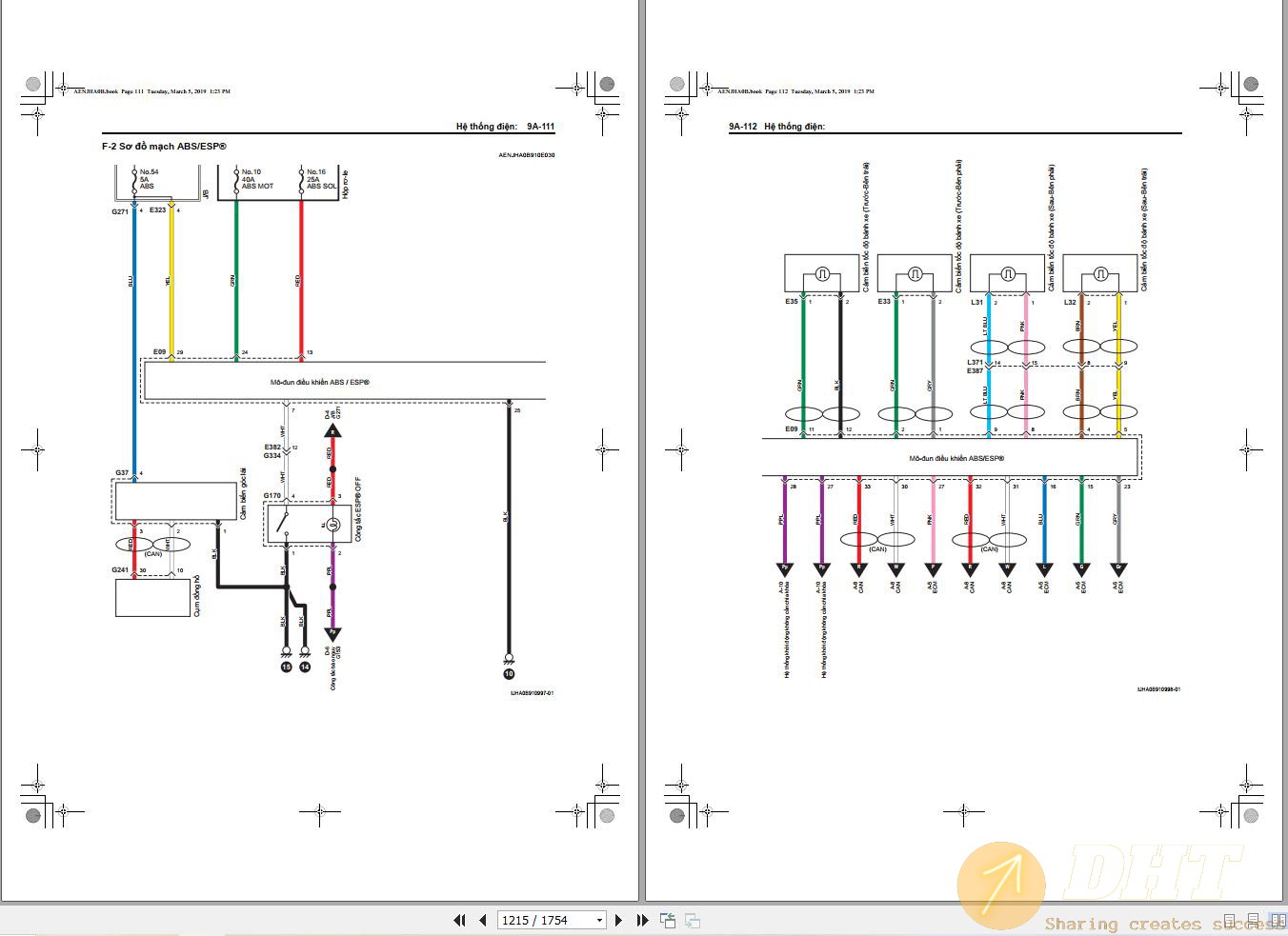This screenshot has width=1288, height=936.
Task: Click the "Mô-đun điều khiển ABS/ESP®" box on page 9A-112
Action: (950, 458)
